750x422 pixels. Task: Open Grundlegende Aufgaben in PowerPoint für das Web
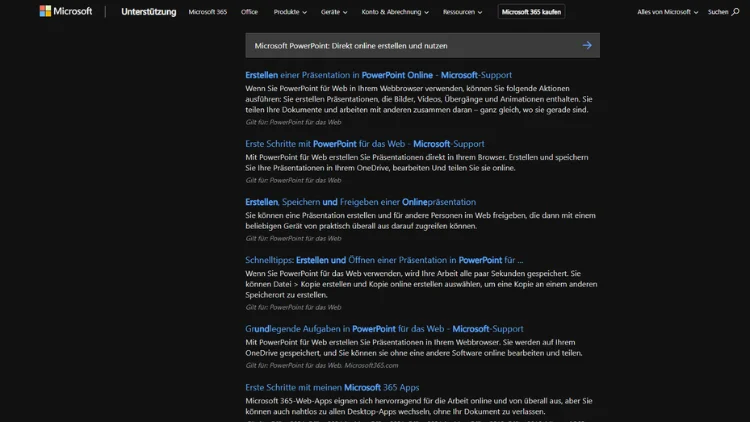[384, 329]
